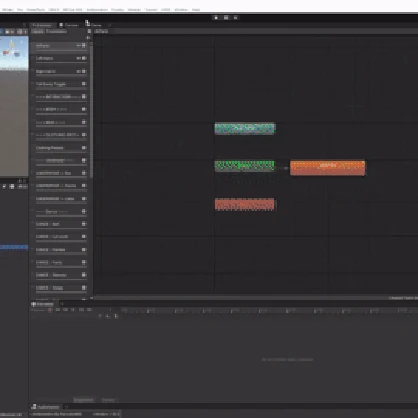Select the Animator window tab
Image resolution: width=418 pixels, height=418 pixels.
pyautogui.click(x=42, y=25)
